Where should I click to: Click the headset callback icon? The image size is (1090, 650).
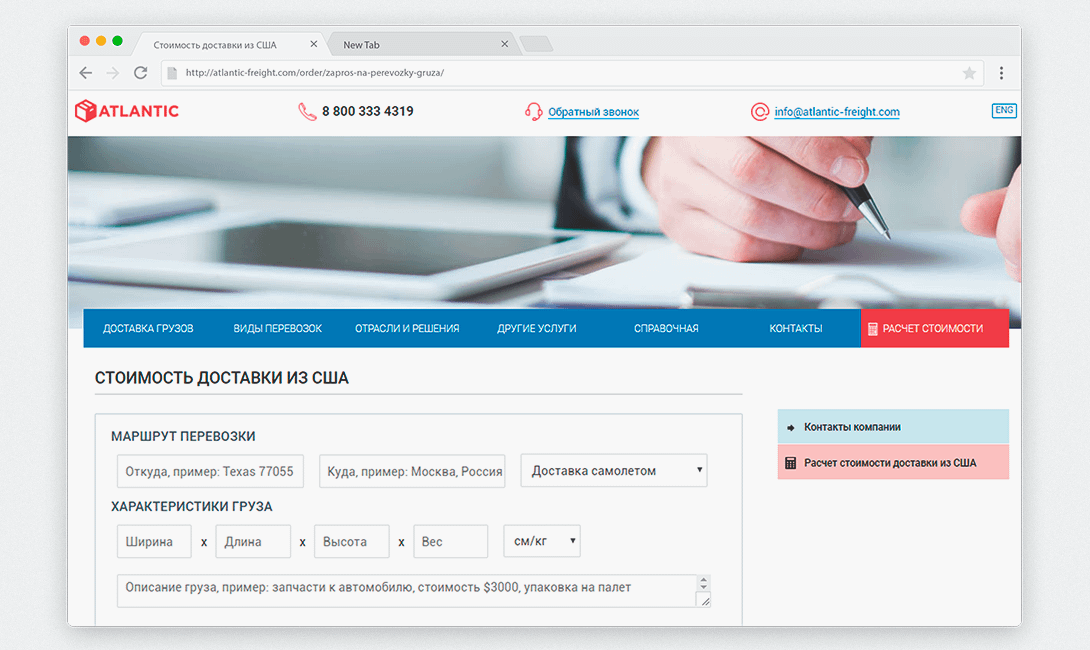click(533, 111)
